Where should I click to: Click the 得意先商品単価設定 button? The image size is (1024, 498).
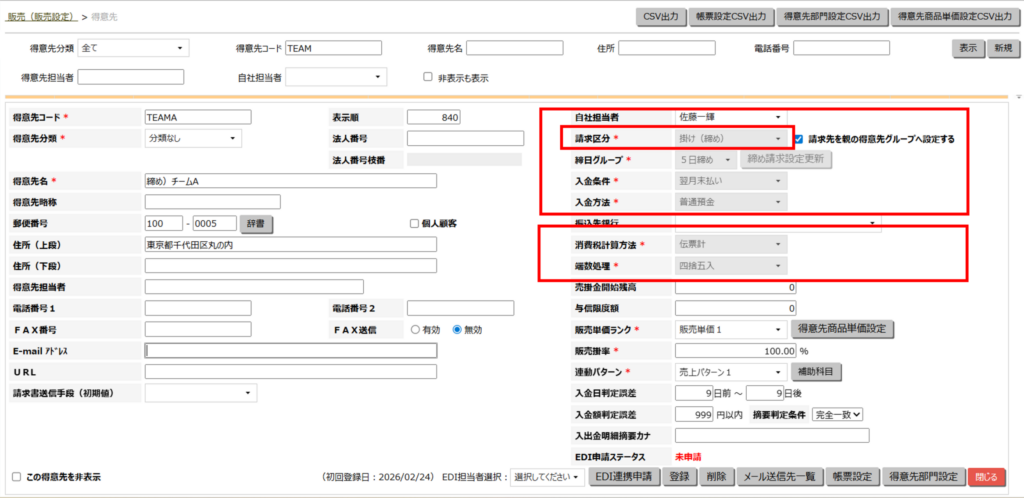pyautogui.click(x=843, y=329)
